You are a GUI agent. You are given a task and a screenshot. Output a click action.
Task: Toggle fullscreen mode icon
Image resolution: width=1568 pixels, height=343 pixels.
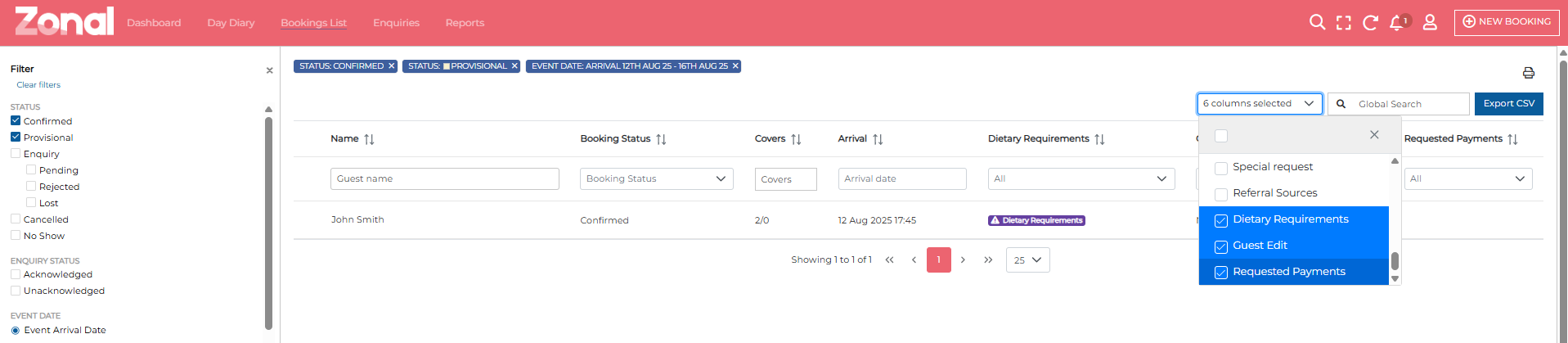(1344, 23)
